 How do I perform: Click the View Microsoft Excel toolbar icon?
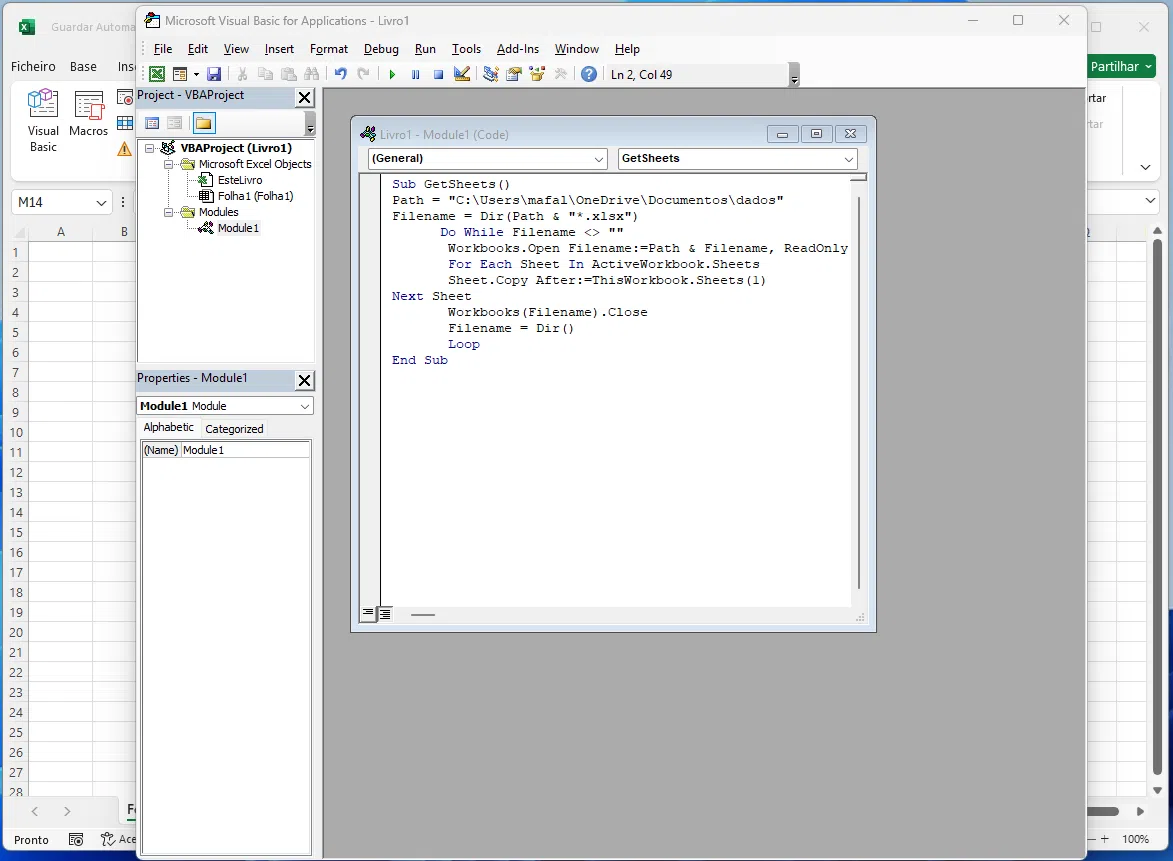coord(157,74)
